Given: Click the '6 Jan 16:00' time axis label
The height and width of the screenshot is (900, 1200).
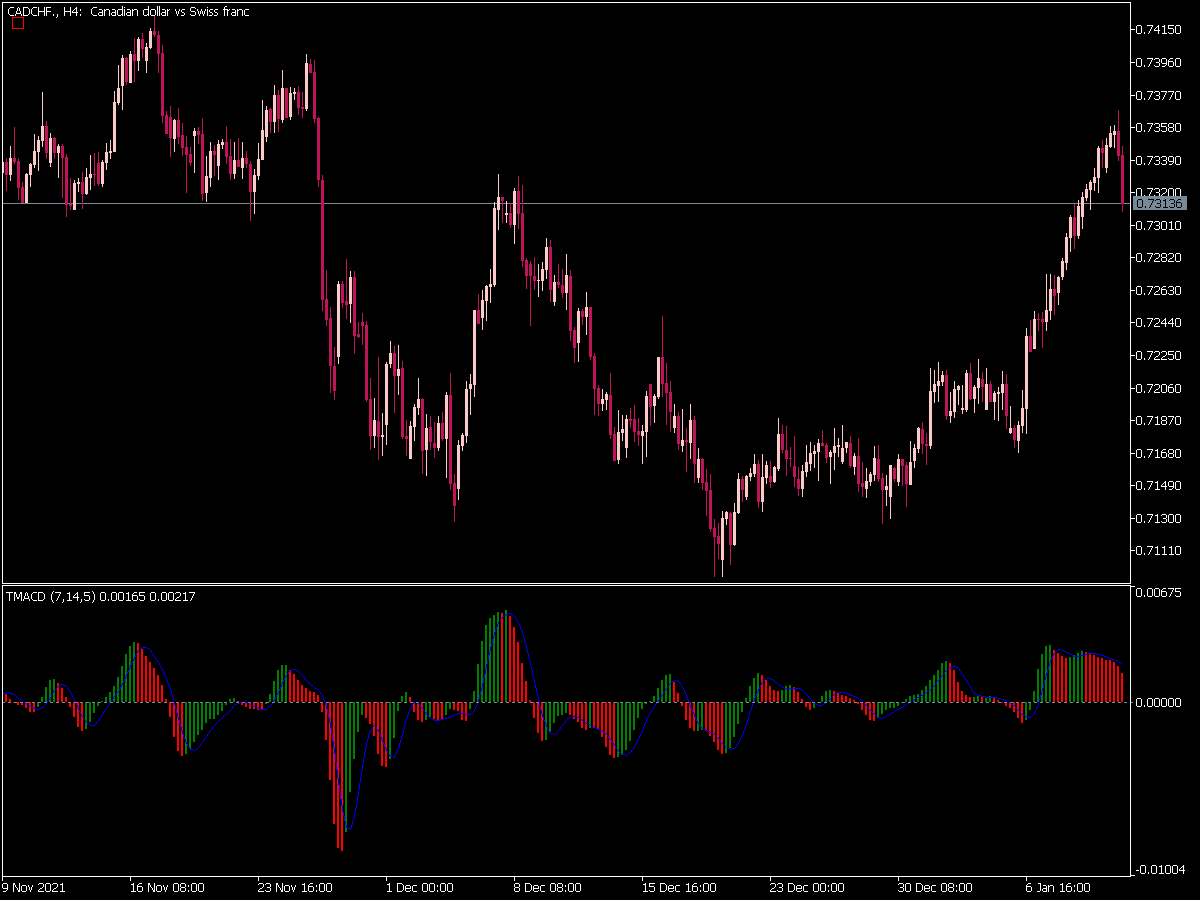Looking at the screenshot, I should pyautogui.click(x=1059, y=887).
